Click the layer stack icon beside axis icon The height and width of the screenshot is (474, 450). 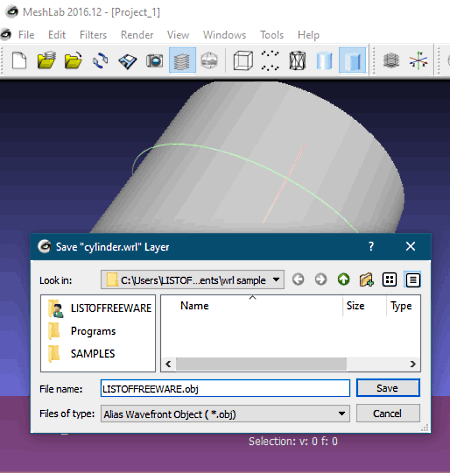point(391,61)
